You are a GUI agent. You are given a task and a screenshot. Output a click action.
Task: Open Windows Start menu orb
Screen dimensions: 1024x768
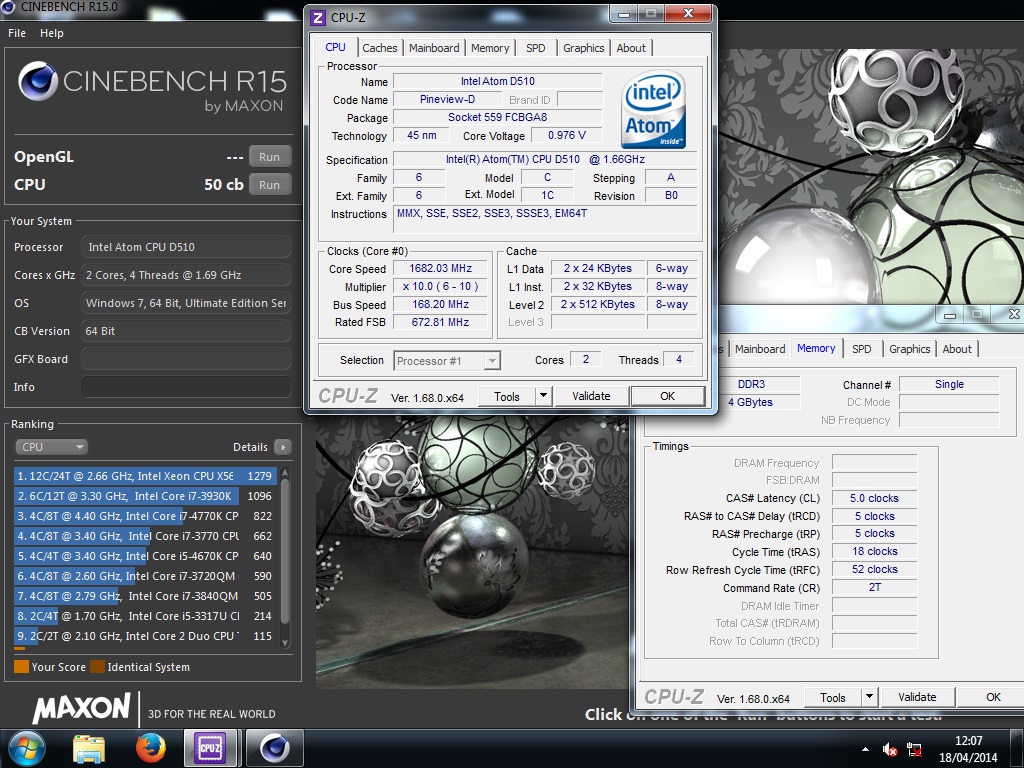(26, 748)
